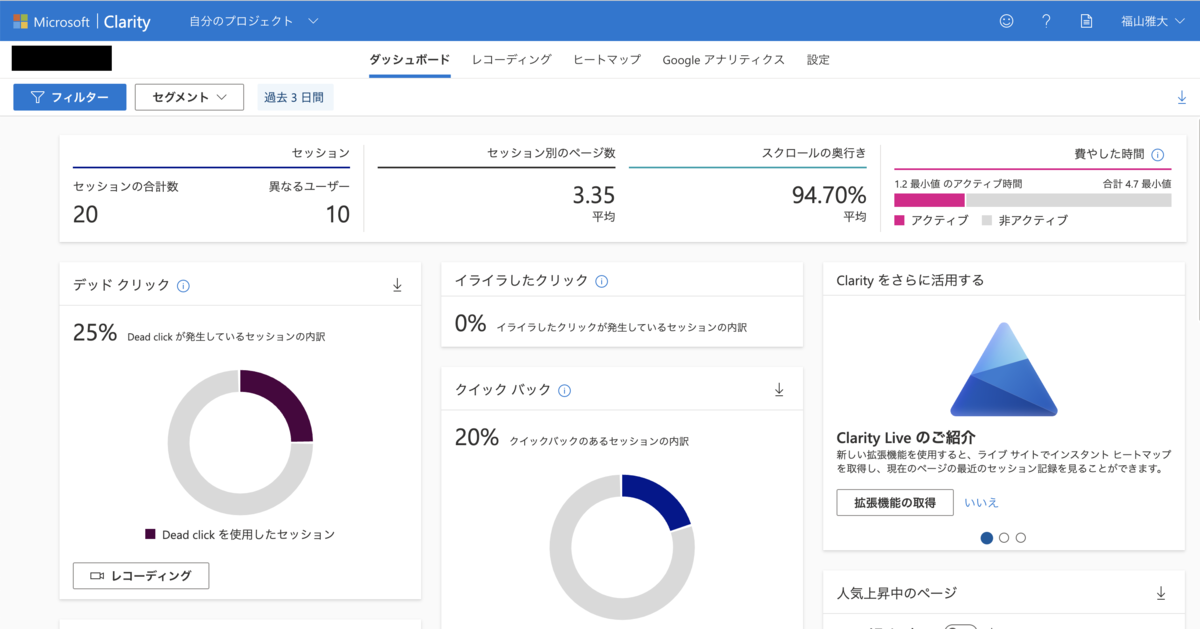Download the クイック バック card data

point(779,390)
